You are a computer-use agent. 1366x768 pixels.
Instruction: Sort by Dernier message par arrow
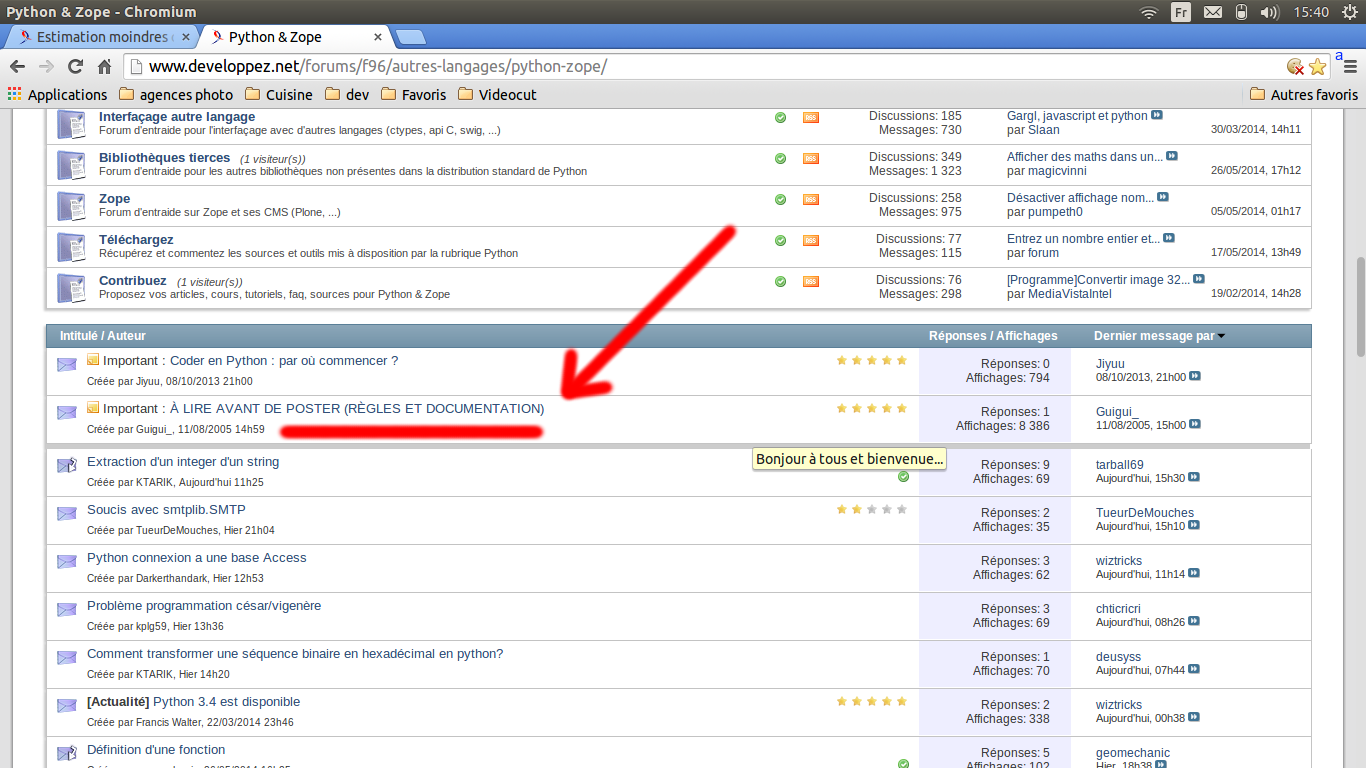(x=1221, y=336)
